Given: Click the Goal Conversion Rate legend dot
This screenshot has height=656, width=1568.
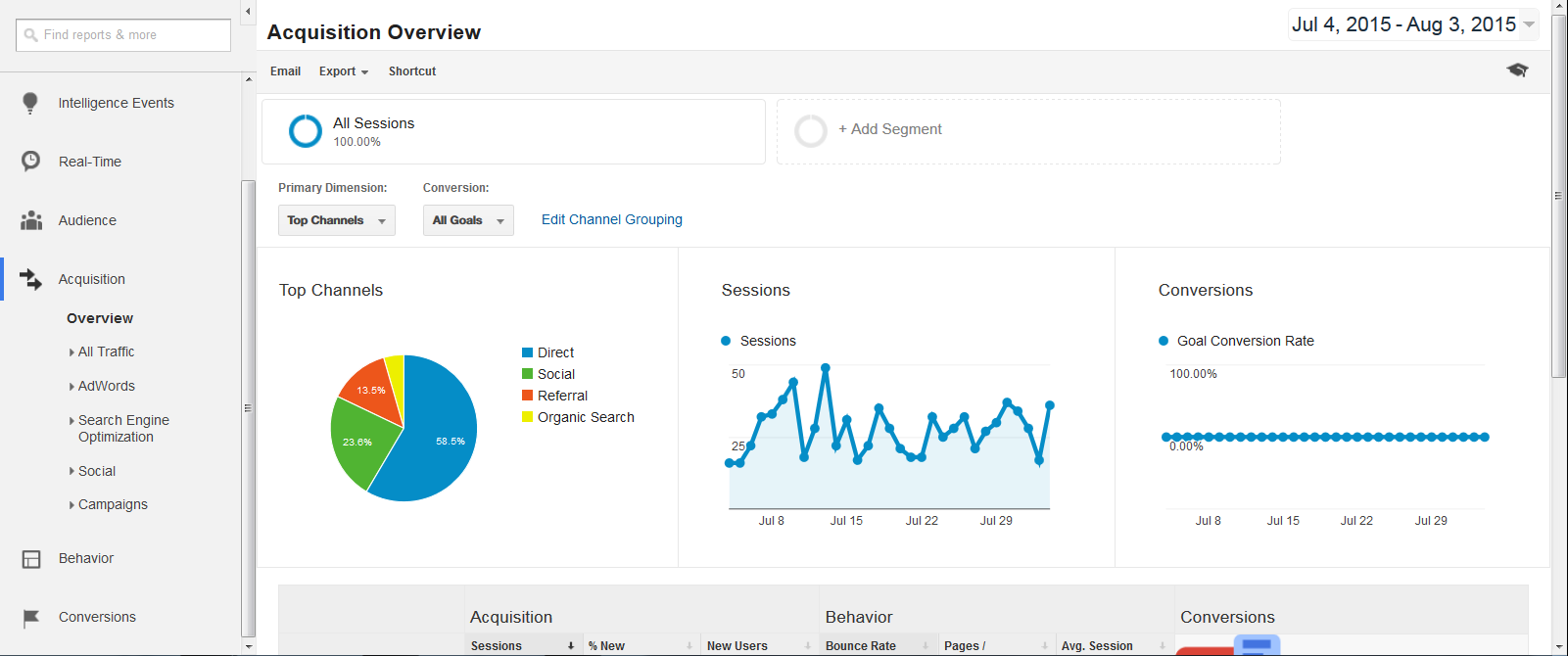Looking at the screenshot, I should (x=1164, y=341).
